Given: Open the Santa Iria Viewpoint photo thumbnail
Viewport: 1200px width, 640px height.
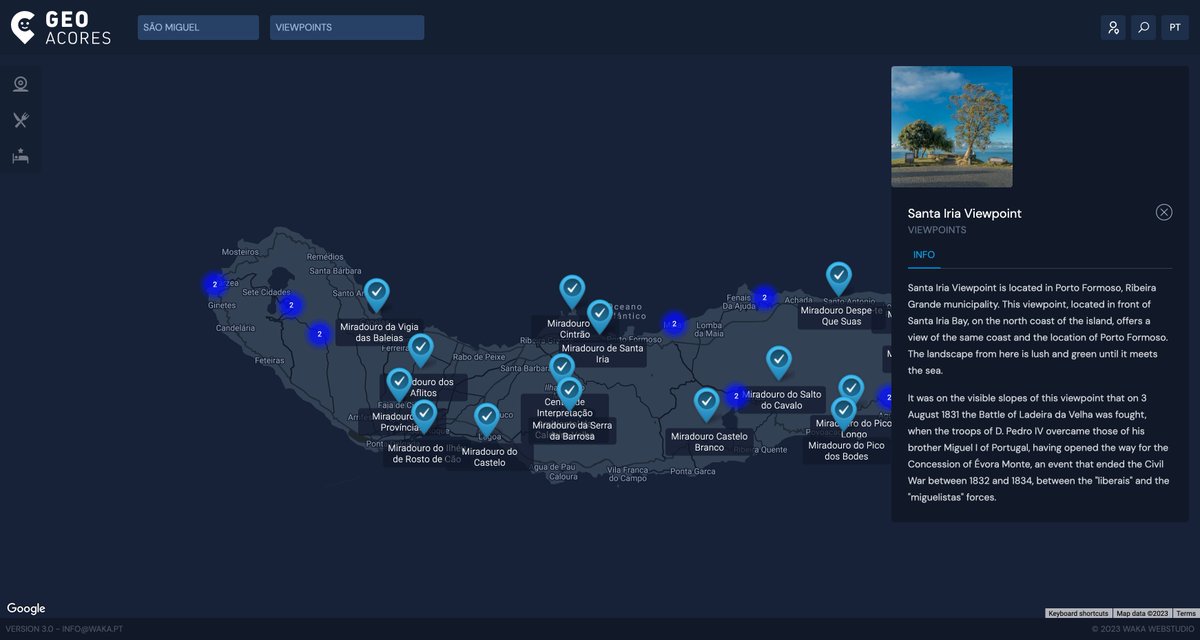Looking at the screenshot, I should (951, 127).
